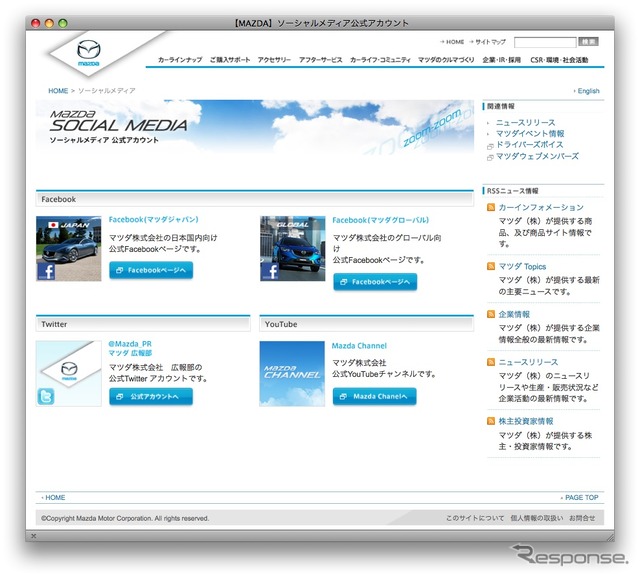Click the HOME breadcrumb link
The width and height of the screenshot is (640, 577).
click(58, 91)
